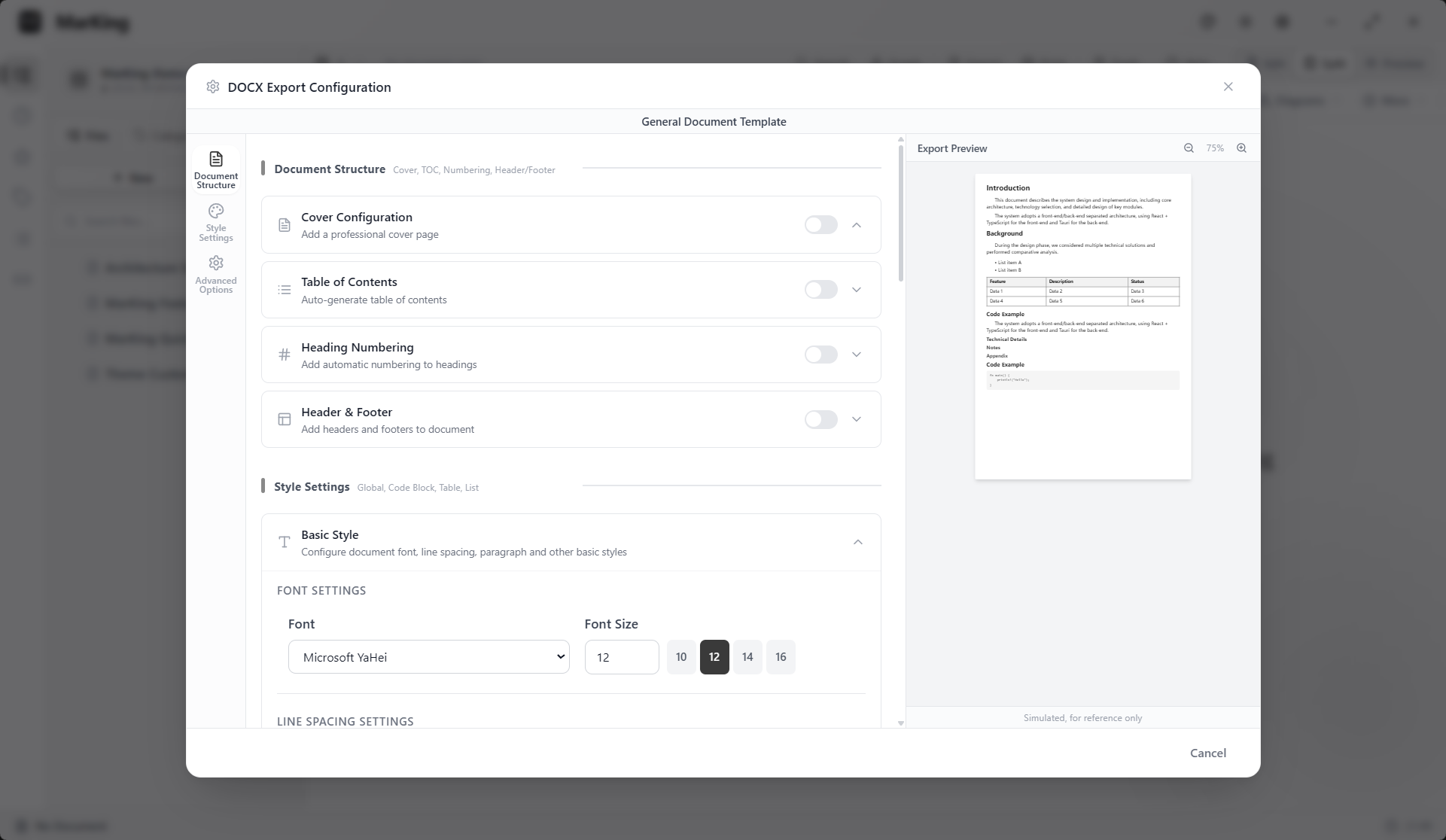Switch to the Style Settings tab

coord(216,221)
